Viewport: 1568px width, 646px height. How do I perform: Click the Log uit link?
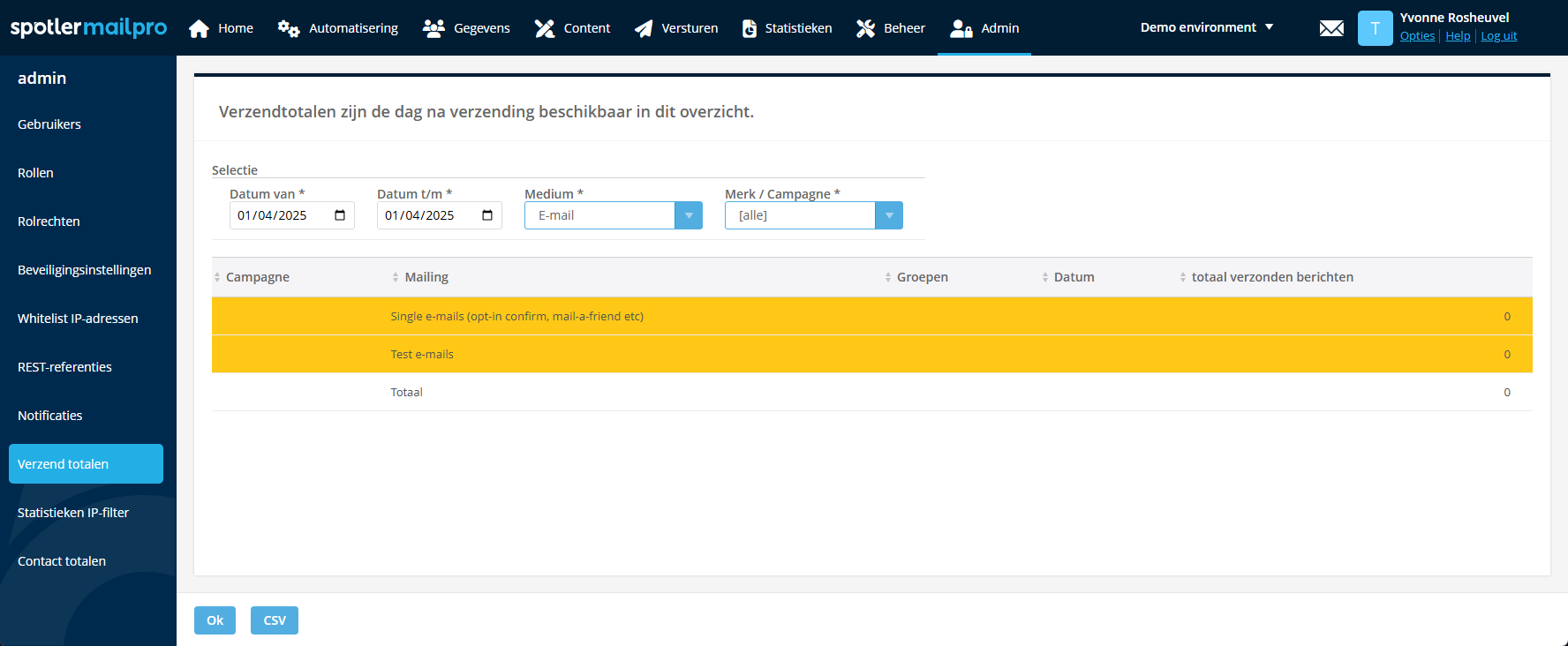pyautogui.click(x=1498, y=36)
